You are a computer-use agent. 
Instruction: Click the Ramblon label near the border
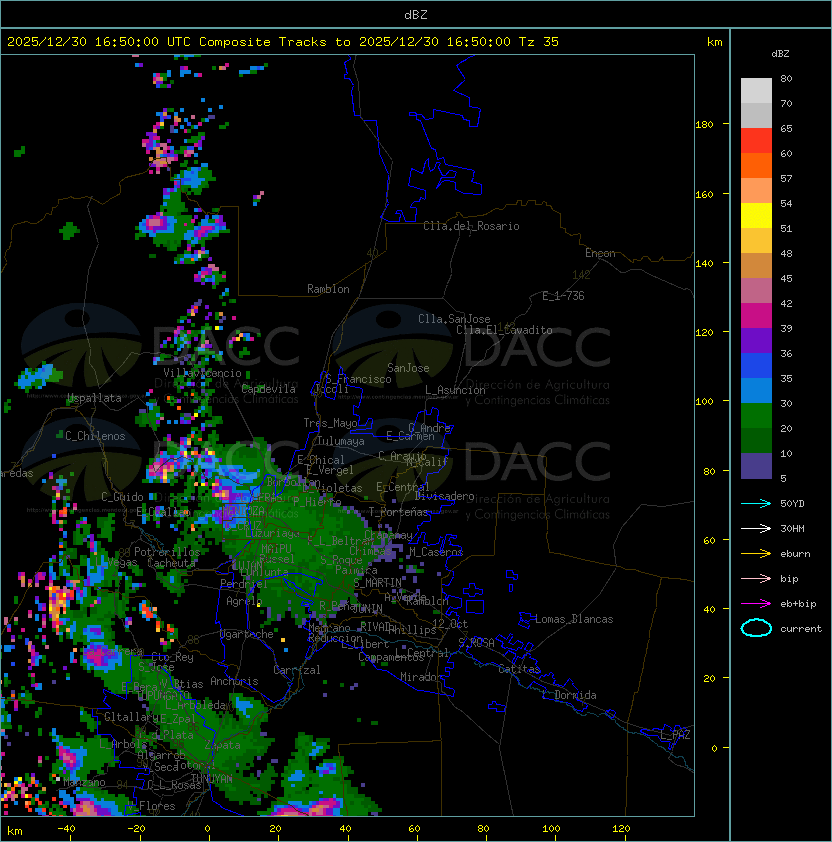pos(328,289)
